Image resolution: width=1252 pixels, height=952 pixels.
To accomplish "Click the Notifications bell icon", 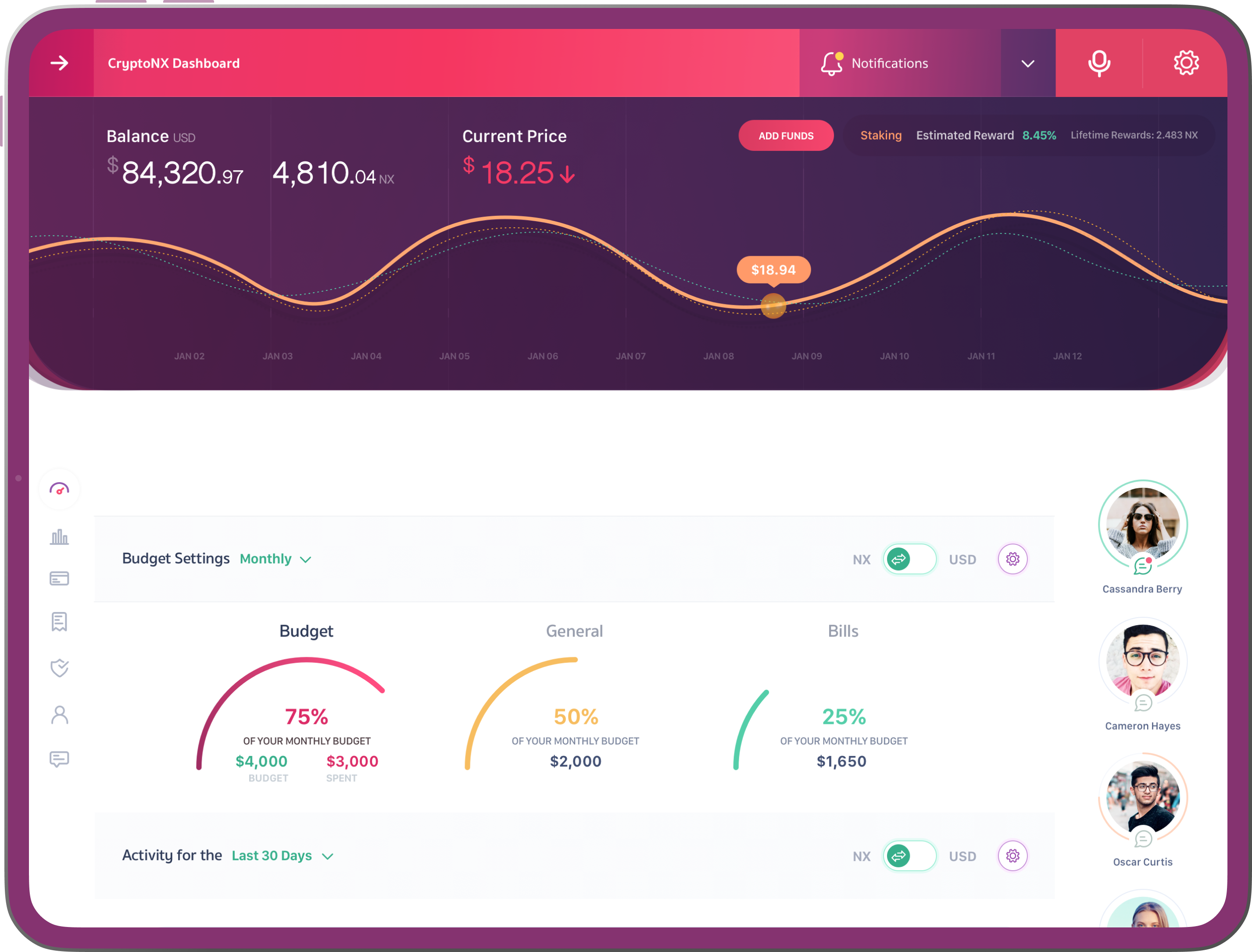I will pos(831,64).
